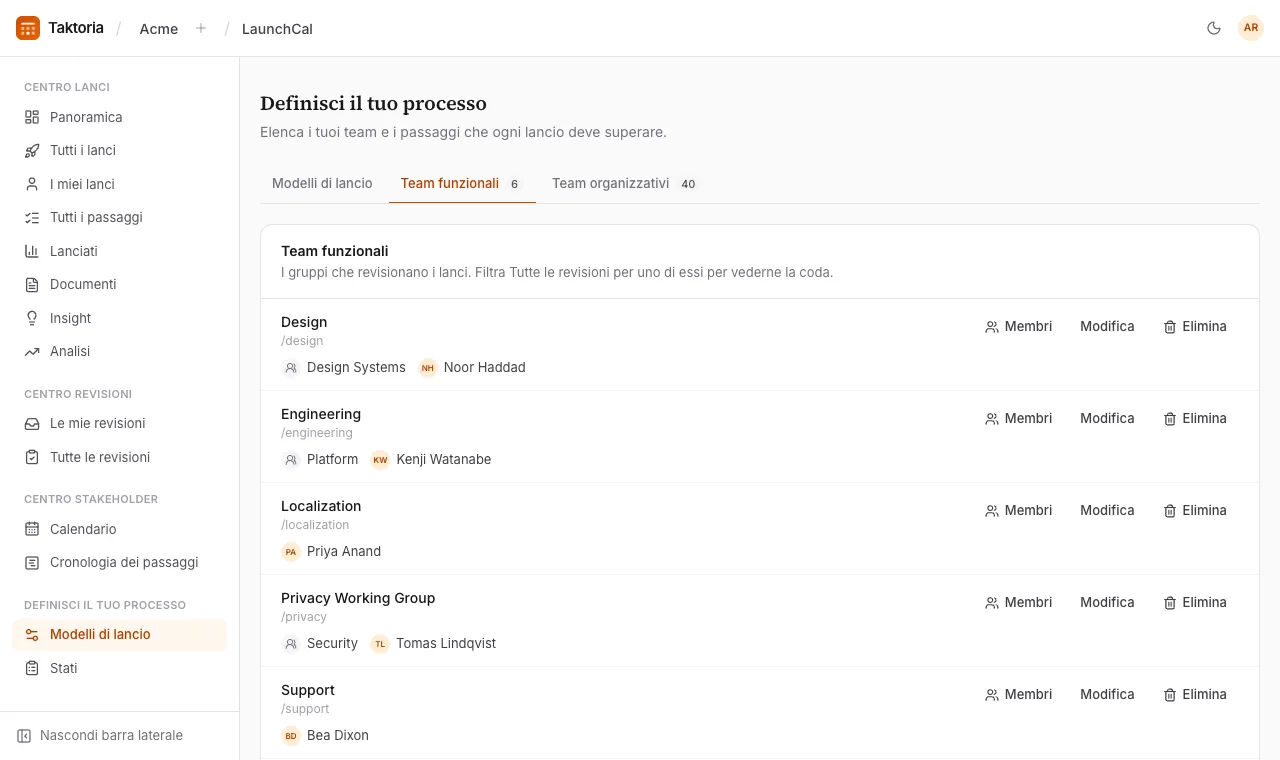Toggle dark mode moon icon
Viewport: 1280px width, 760px height.
1214,28
